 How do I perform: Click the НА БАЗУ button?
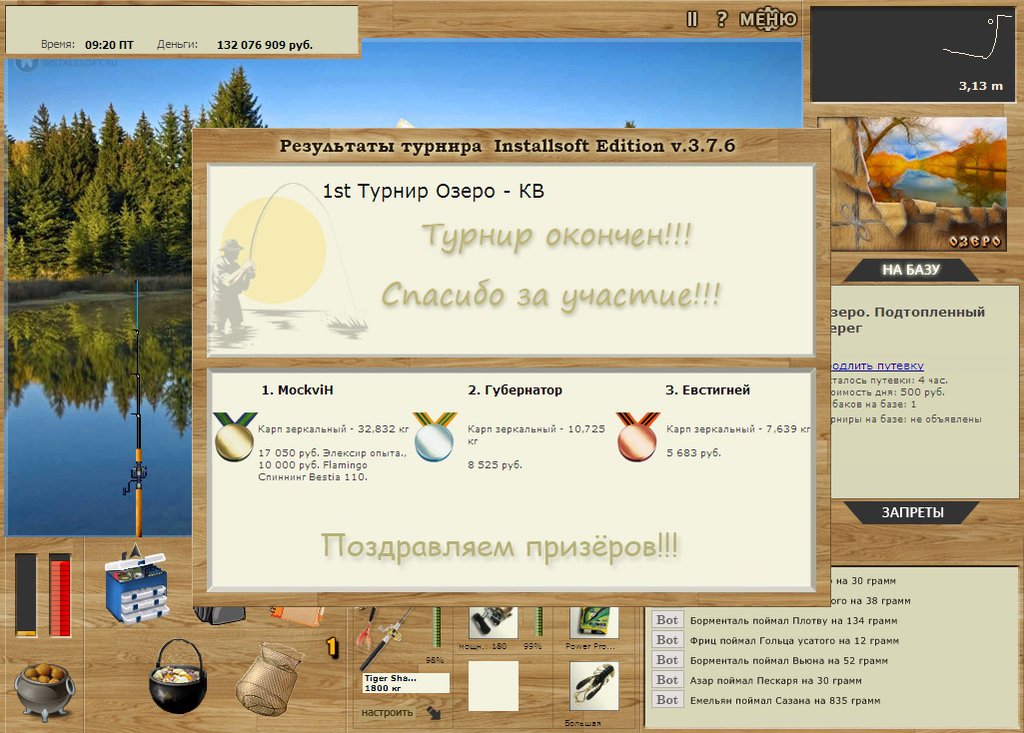pos(910,269)
